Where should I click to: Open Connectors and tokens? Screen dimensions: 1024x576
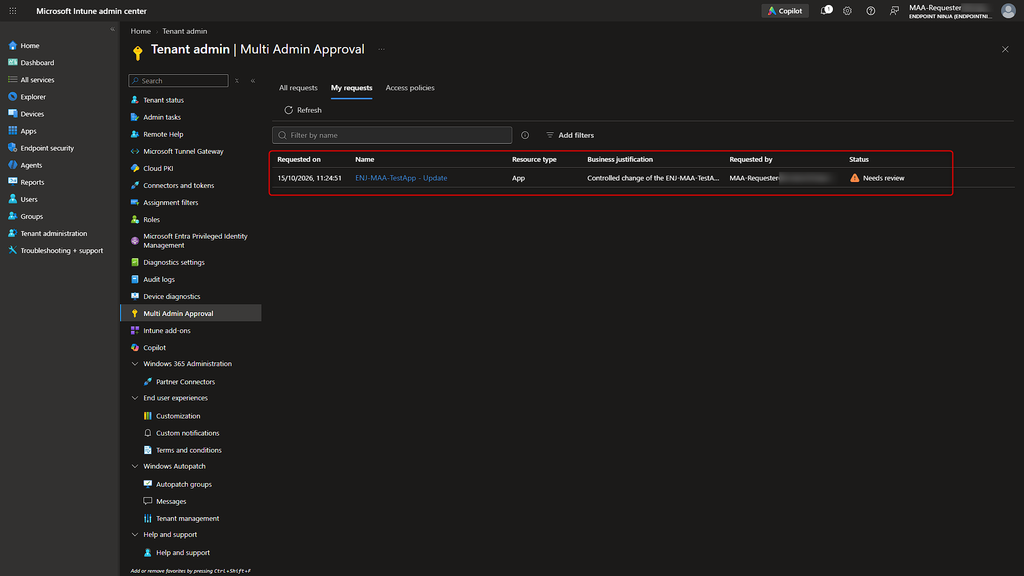[x=178, y=185]
